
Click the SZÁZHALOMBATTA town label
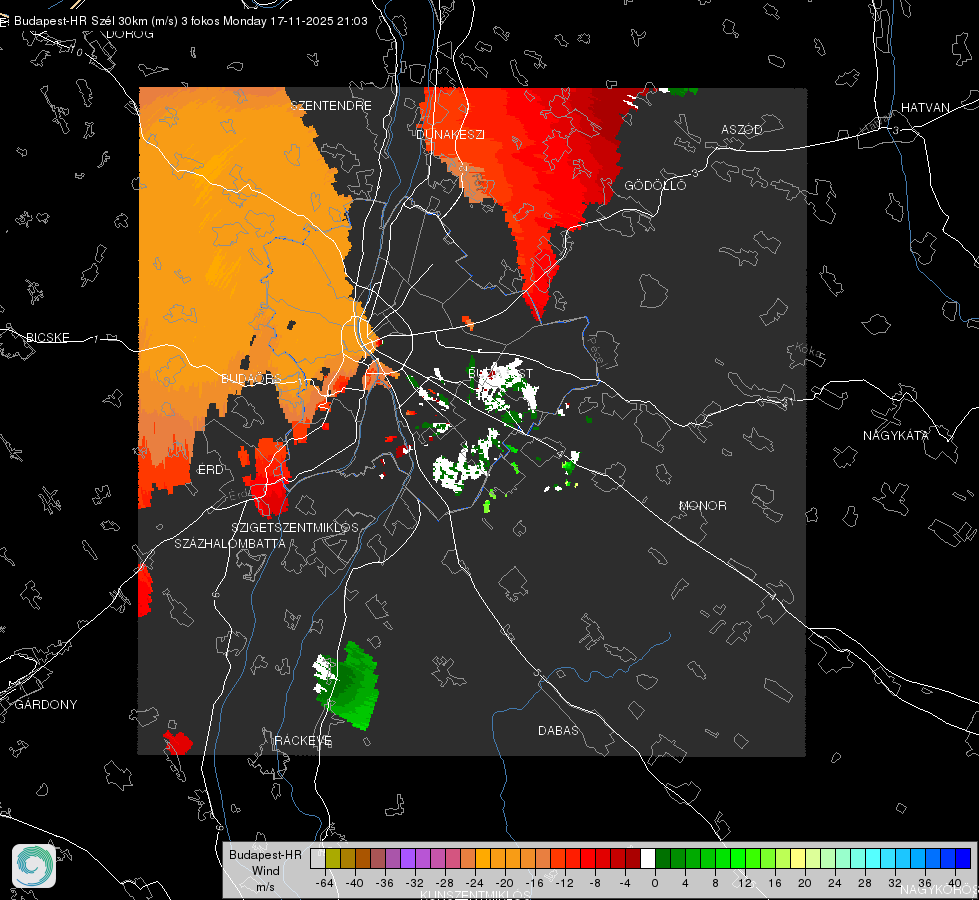coord(230,543)
